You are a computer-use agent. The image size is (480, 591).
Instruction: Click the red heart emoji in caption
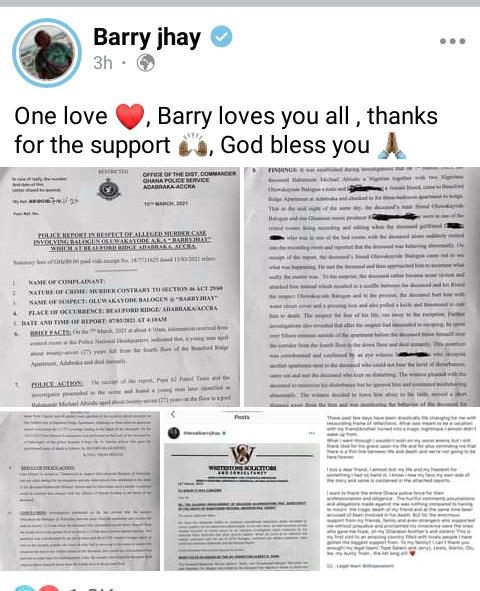point(130,116)
